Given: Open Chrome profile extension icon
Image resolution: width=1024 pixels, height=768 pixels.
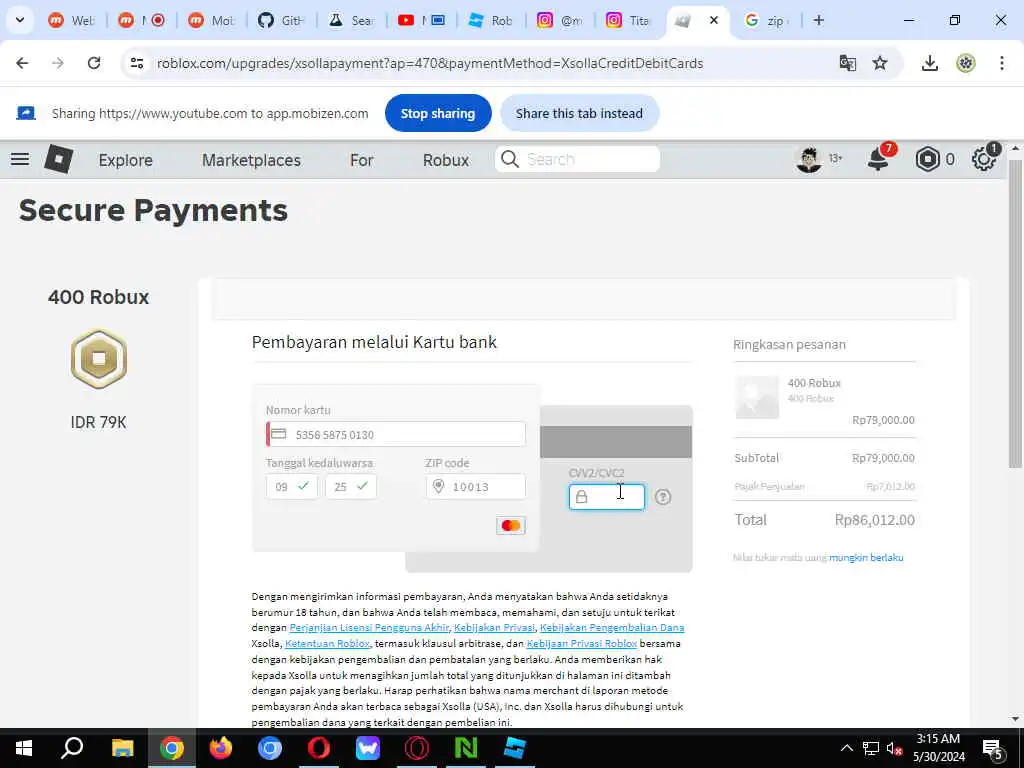Looking at the screenshot, I should click(x=965, y=63).
